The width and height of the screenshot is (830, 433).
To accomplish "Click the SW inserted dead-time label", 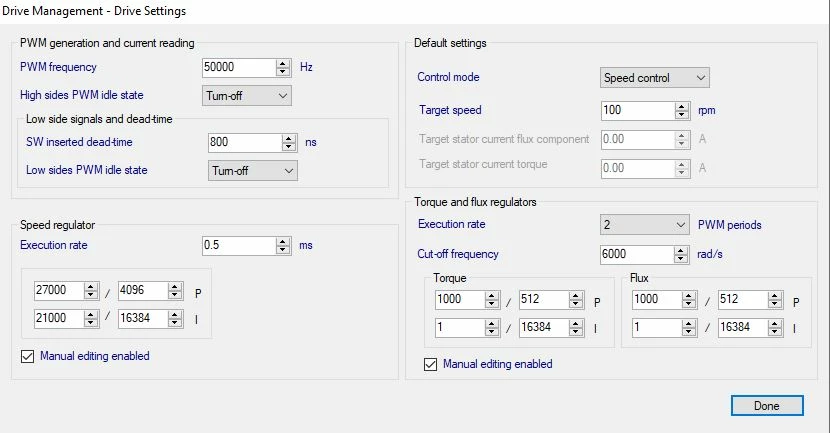I will point(79,142).
